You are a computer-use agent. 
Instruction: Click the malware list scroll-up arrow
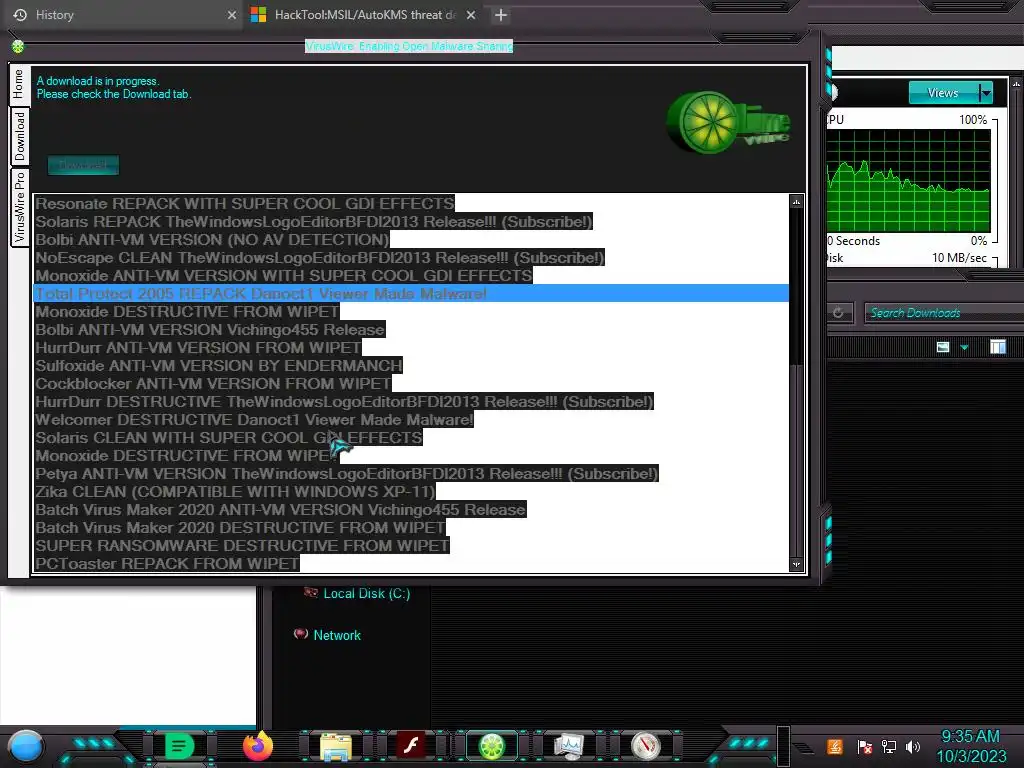796,202
